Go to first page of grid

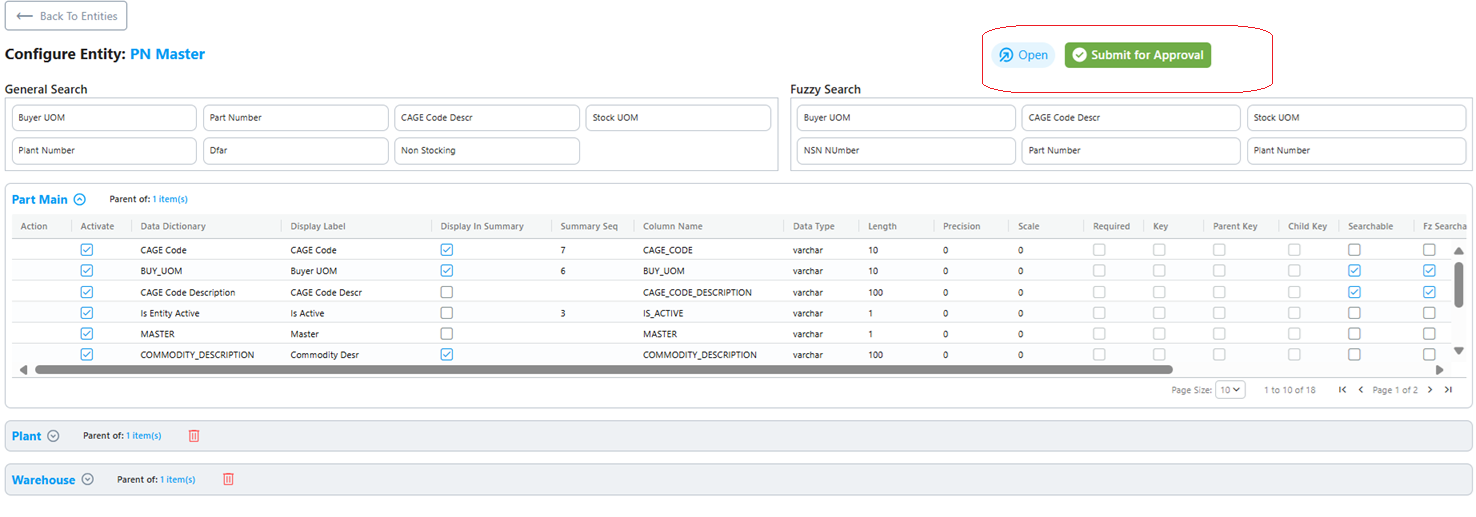coord(1342,390)
